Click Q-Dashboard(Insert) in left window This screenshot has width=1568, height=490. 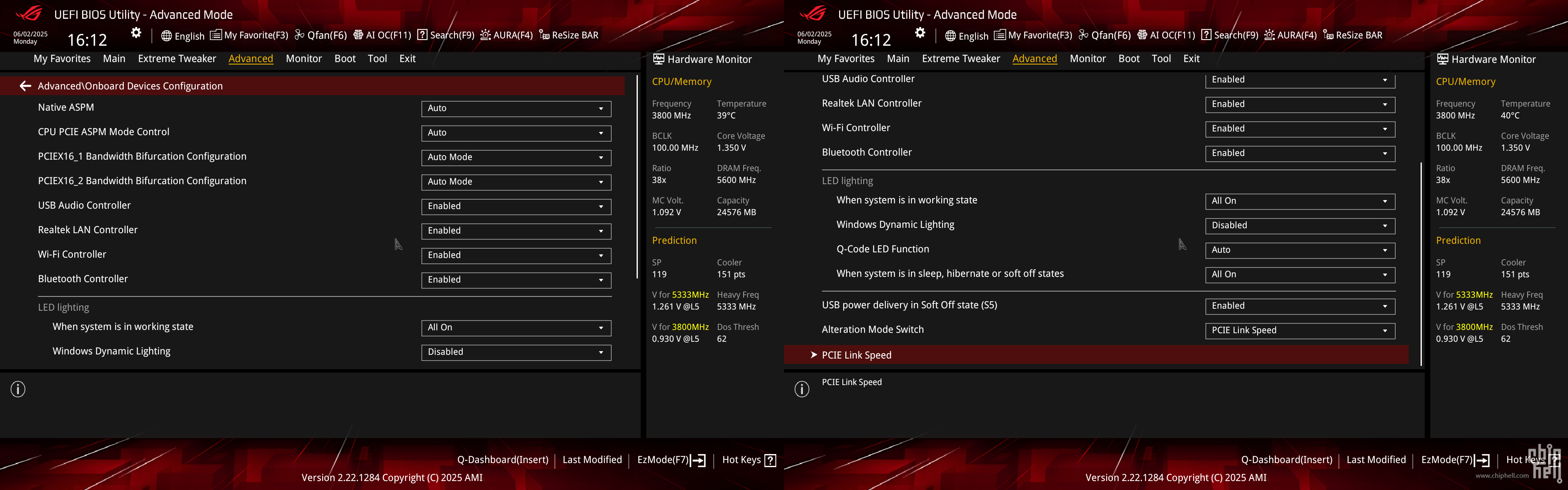pos(503,460)
